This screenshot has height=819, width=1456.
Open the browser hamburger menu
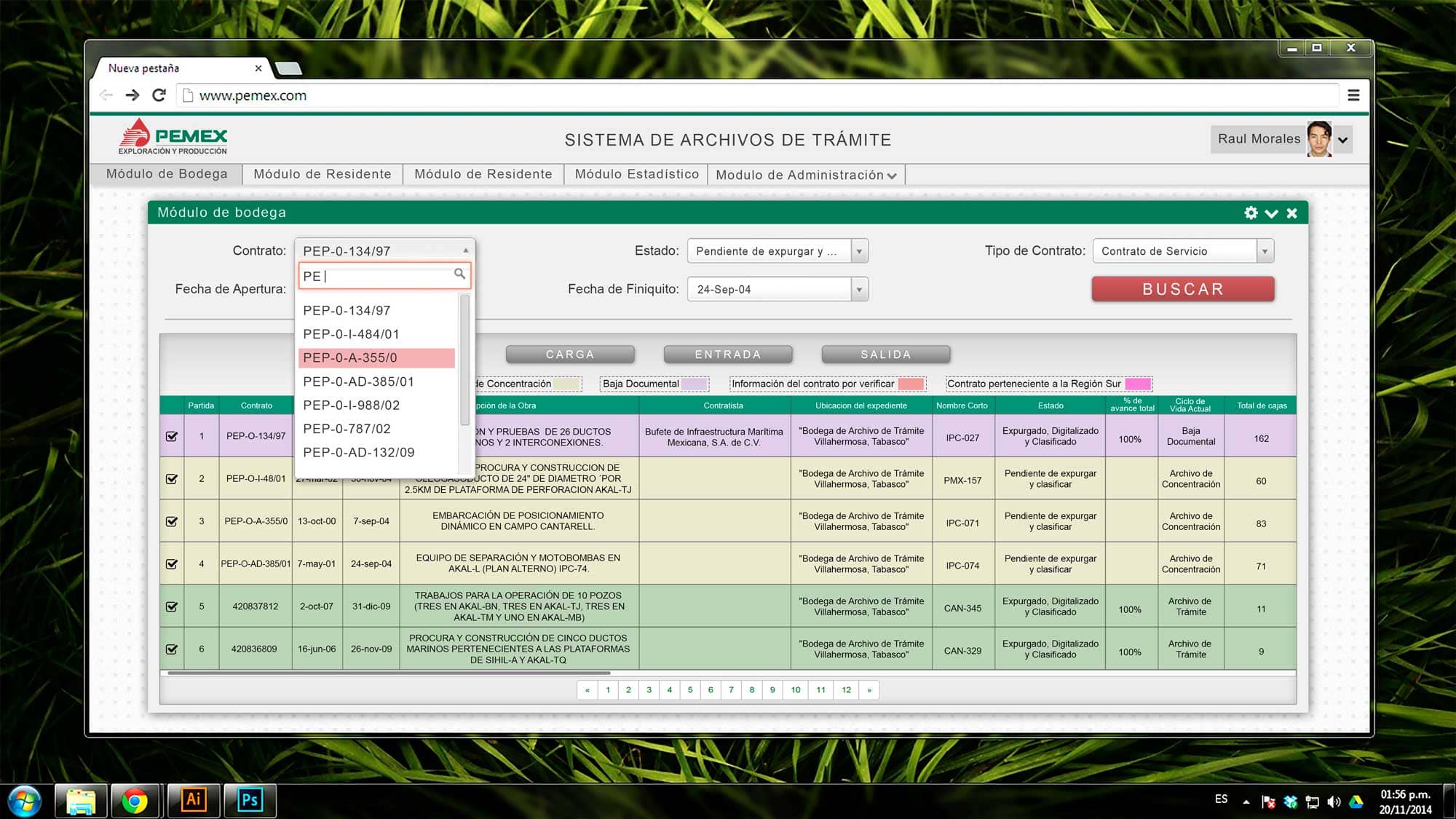pyautogui.click(x=1353, y=95)
